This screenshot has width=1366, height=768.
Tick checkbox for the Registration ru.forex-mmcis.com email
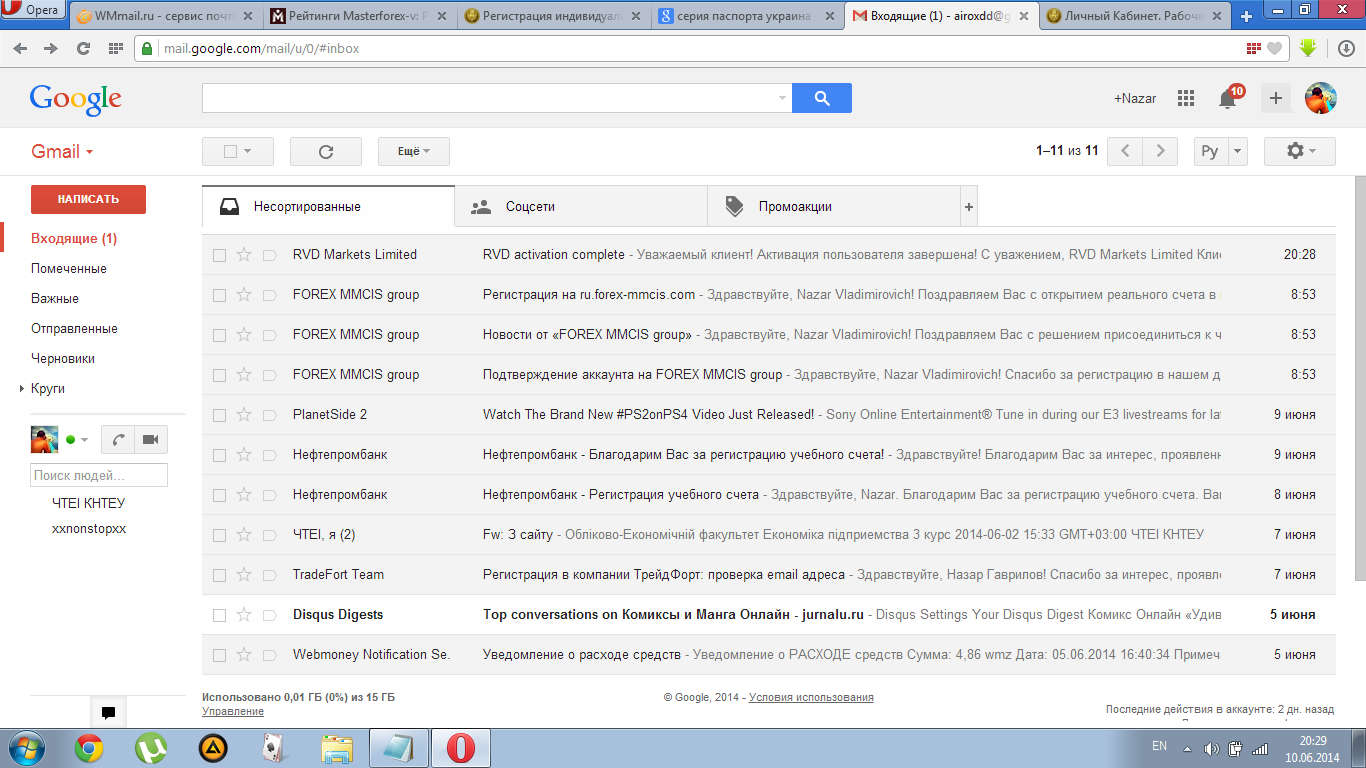click(x=219, y=295)
